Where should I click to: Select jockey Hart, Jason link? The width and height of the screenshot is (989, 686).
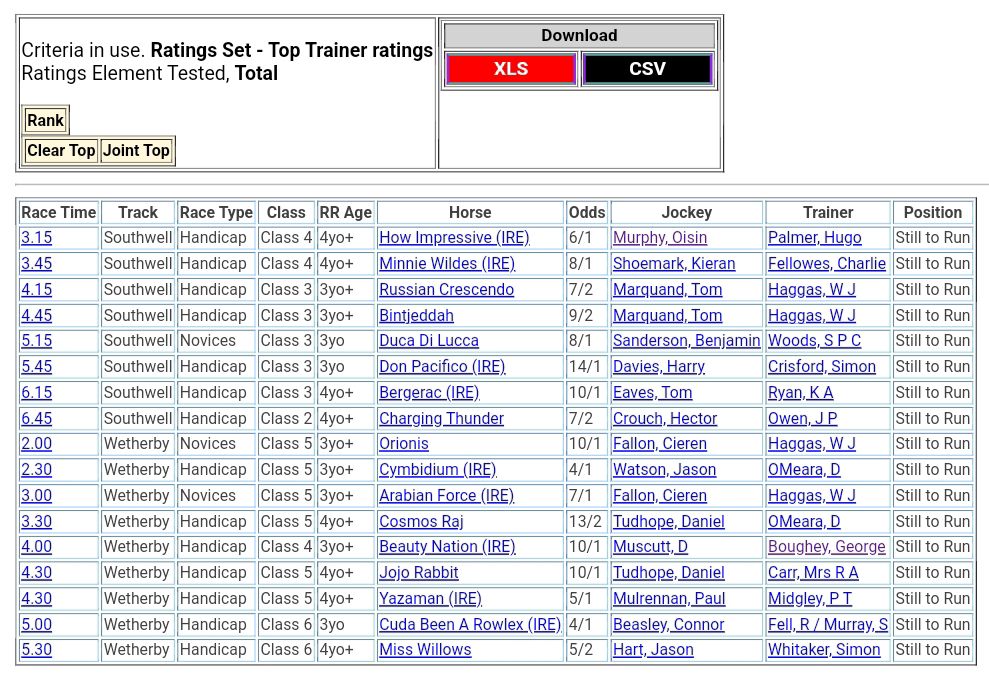pos(653,650)
